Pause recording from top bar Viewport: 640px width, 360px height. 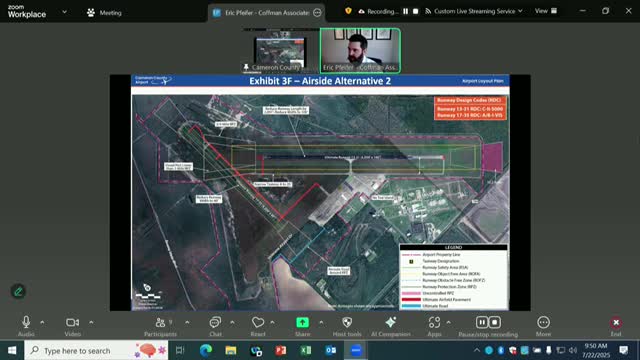pyautogui.click(x=405, y=11)
